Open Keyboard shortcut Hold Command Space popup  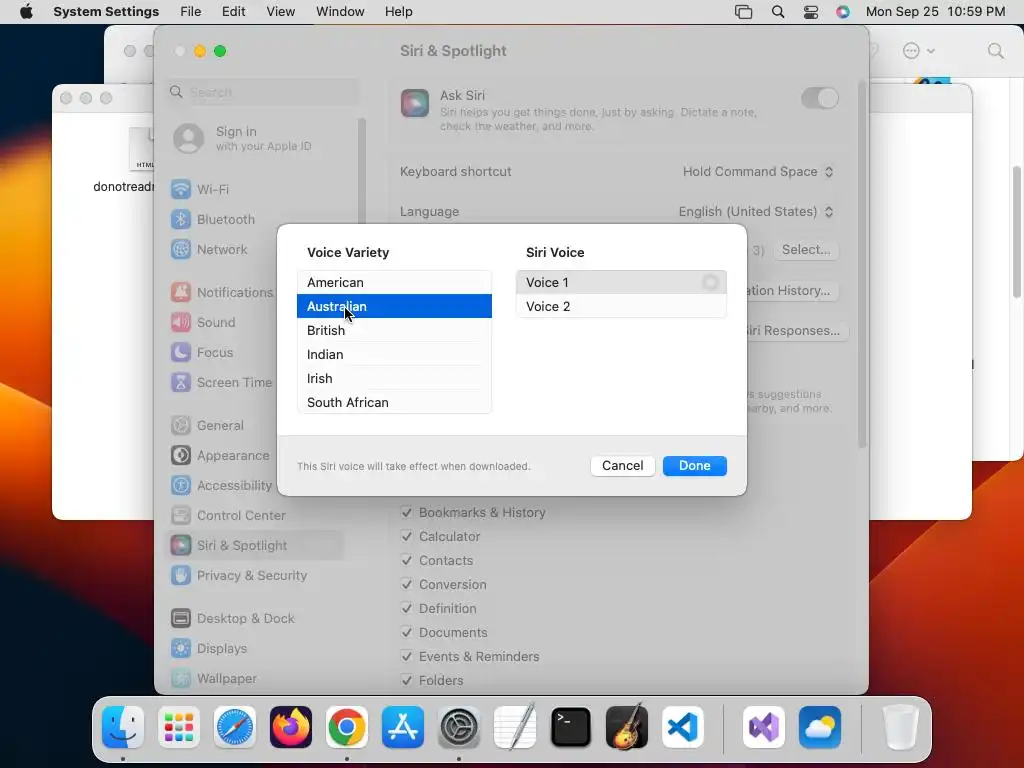pyautogui.click(x=758, y=172)
